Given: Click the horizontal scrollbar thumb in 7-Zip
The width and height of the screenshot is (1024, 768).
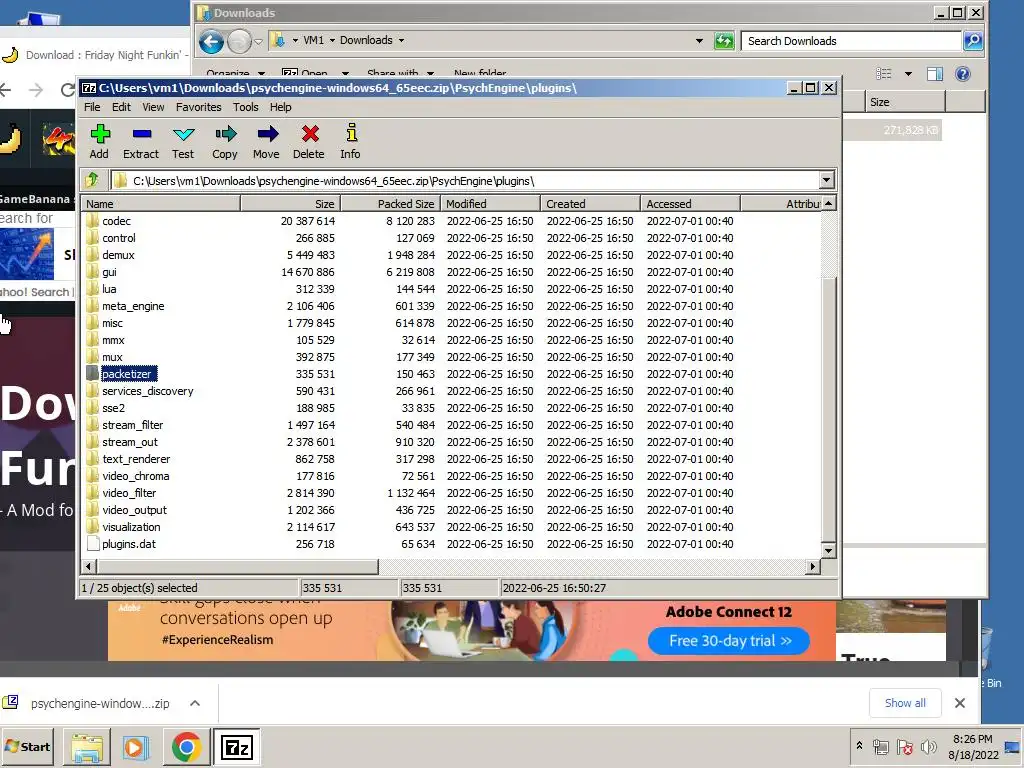Looking at the screenshot, I should tap(238, 567).
